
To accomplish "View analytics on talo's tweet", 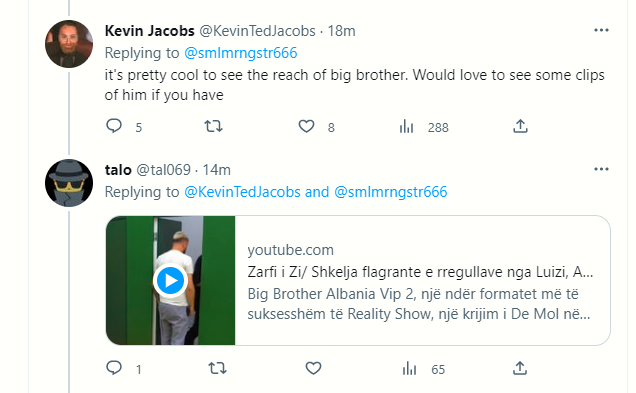I will point(410,369).
